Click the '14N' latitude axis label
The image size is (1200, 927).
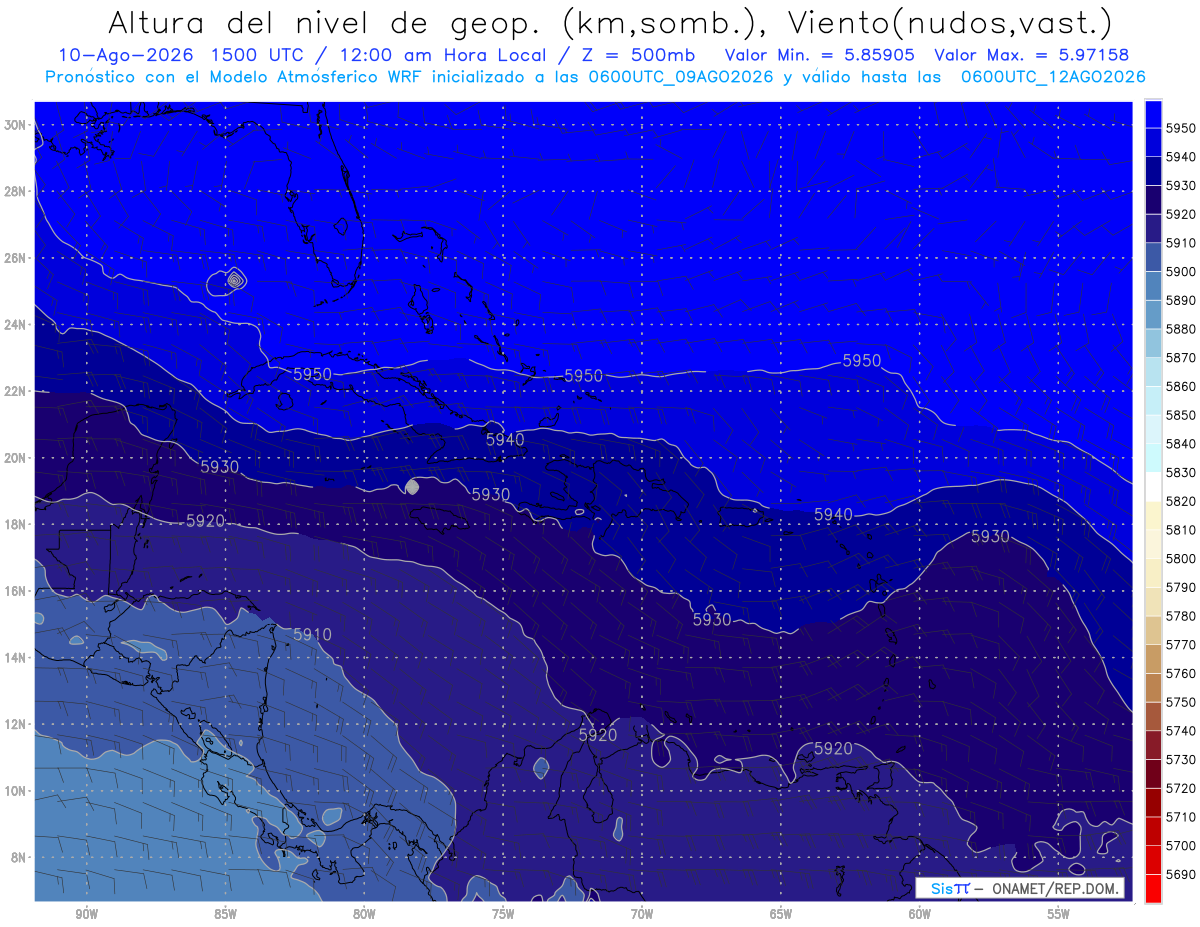tap(15, 657)
